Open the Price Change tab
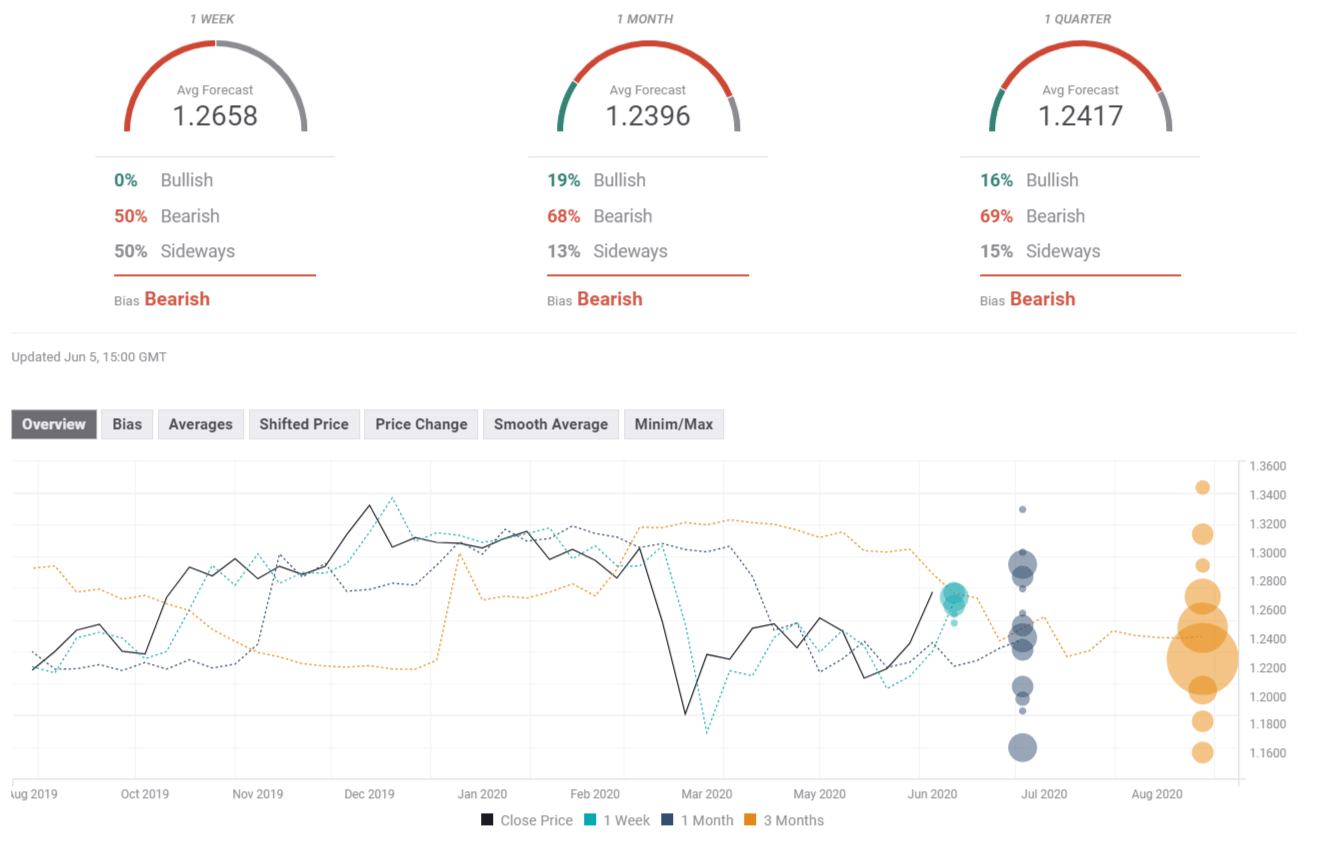 [421, 424]
